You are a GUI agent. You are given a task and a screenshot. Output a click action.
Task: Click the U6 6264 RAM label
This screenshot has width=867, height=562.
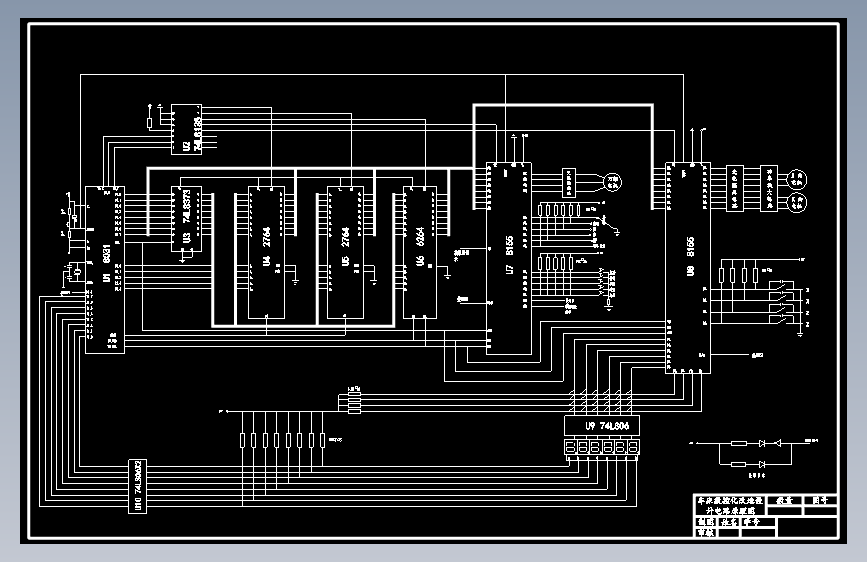[420, 246]
